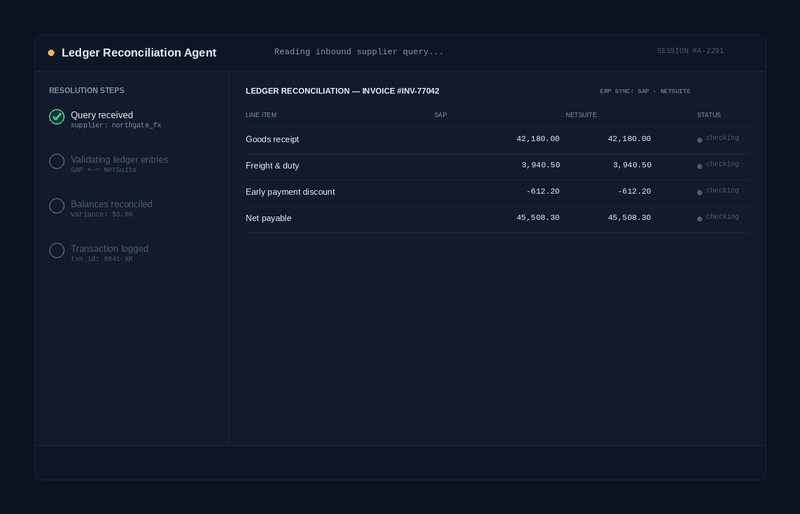
Task: Click the status dot in Early payment discount row
Action: 699,192
